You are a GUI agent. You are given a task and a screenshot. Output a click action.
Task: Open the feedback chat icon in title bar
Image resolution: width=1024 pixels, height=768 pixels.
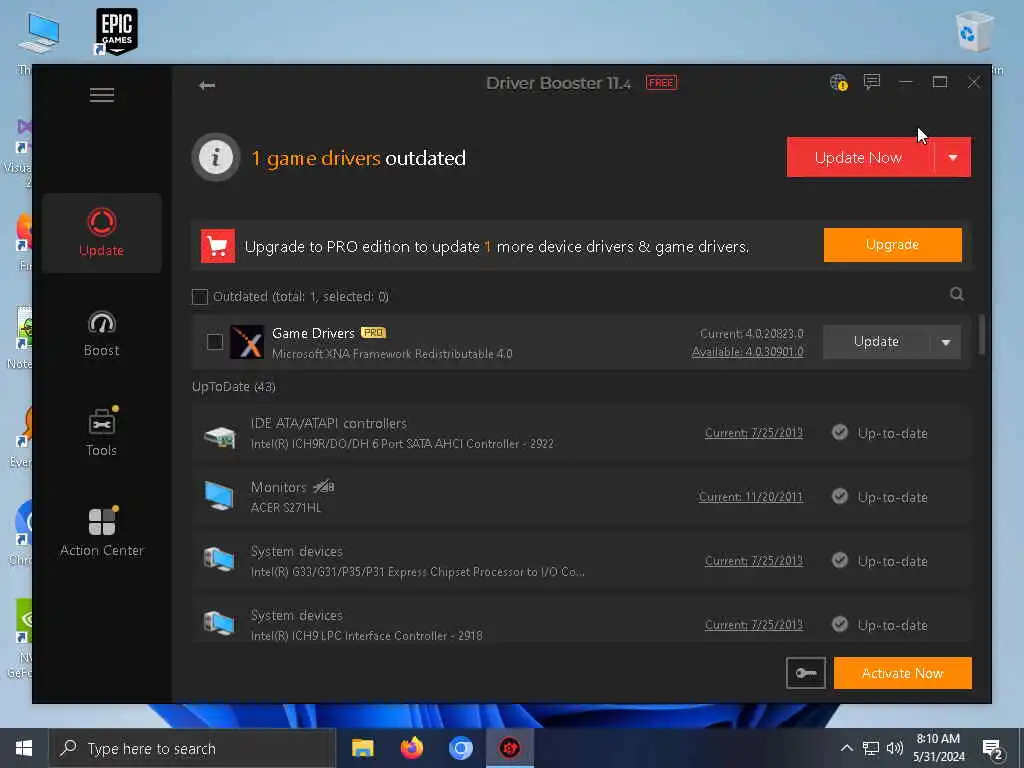point(872,82)
